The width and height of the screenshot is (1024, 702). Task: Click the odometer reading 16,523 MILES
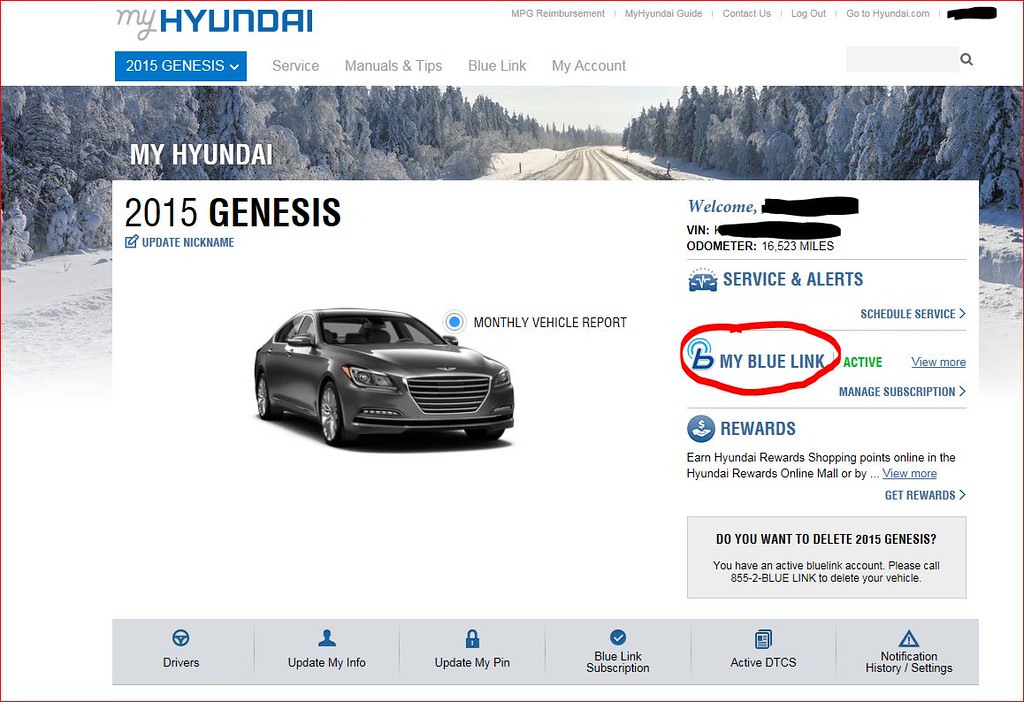[x=797, y=246]
